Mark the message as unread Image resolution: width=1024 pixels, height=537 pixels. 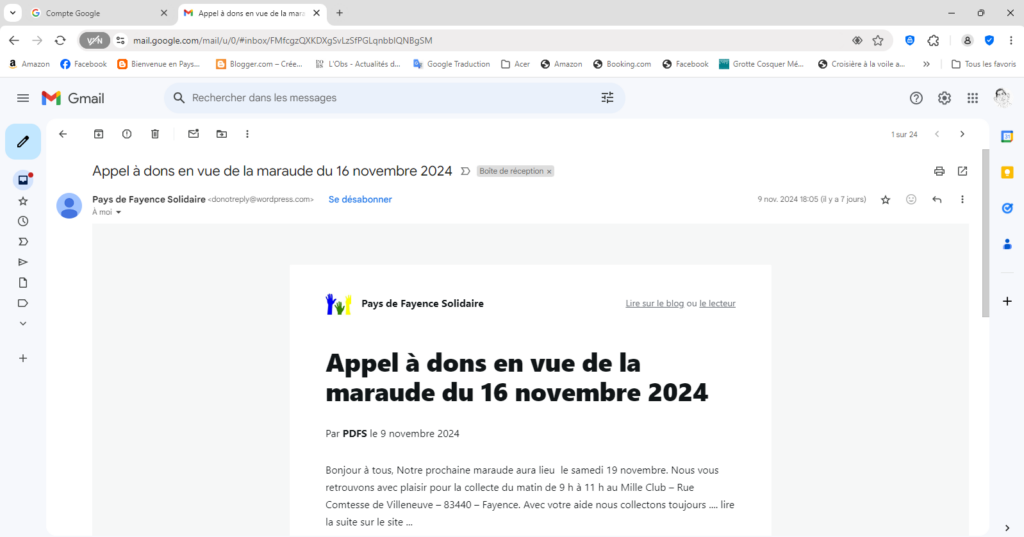193,134
